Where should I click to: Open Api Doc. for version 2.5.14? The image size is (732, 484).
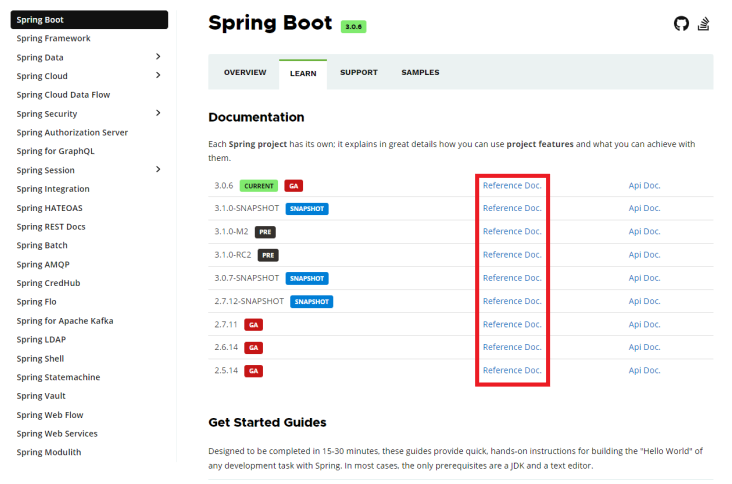tap(644, 370)
